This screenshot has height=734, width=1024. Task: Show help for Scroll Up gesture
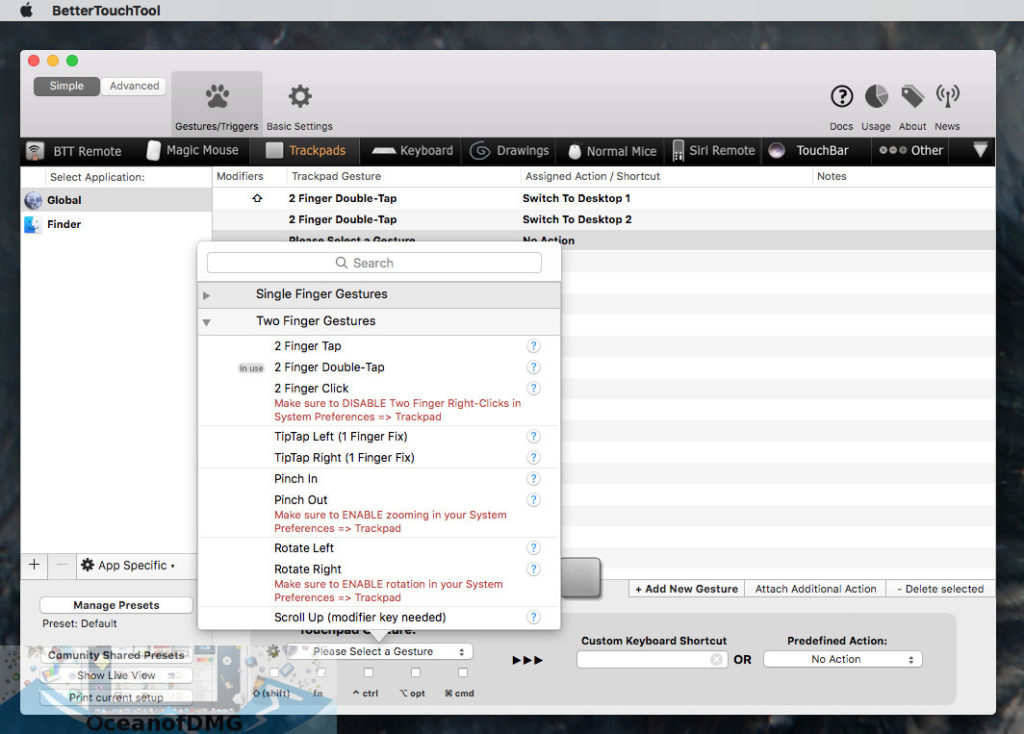pyautogui.click(x=534, y=617)
